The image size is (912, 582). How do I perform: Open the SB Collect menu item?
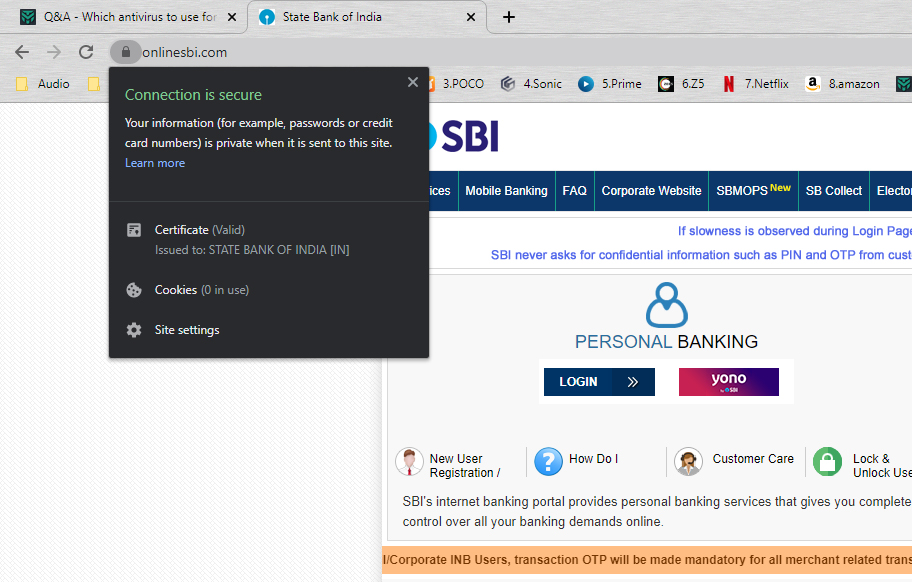(x=833, y=191)
